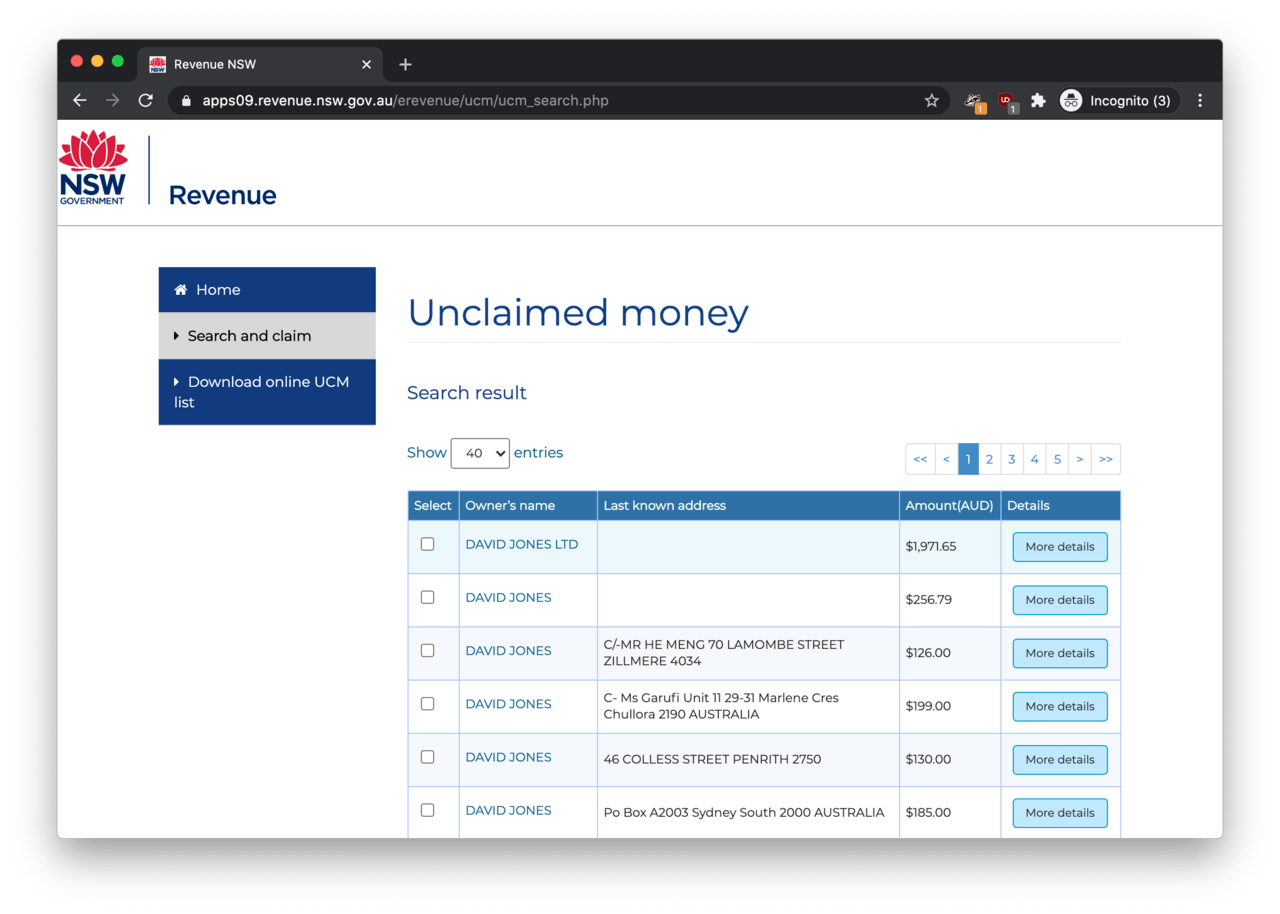This screenshot has height=914, width=1280.
Task: Go to results page 2
Action: point(989,459)
